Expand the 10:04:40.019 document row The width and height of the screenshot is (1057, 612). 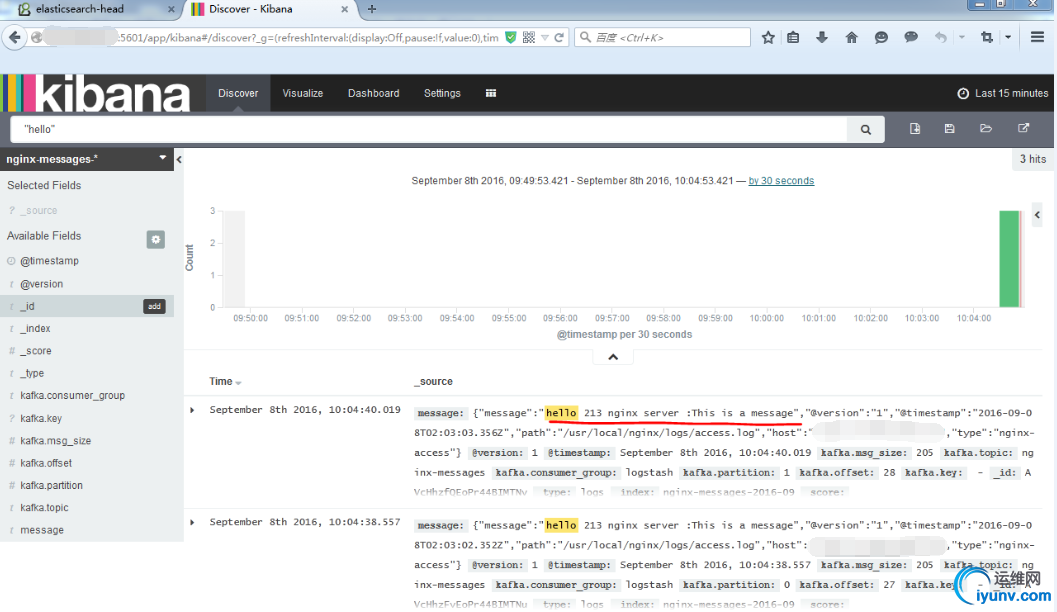192,410
